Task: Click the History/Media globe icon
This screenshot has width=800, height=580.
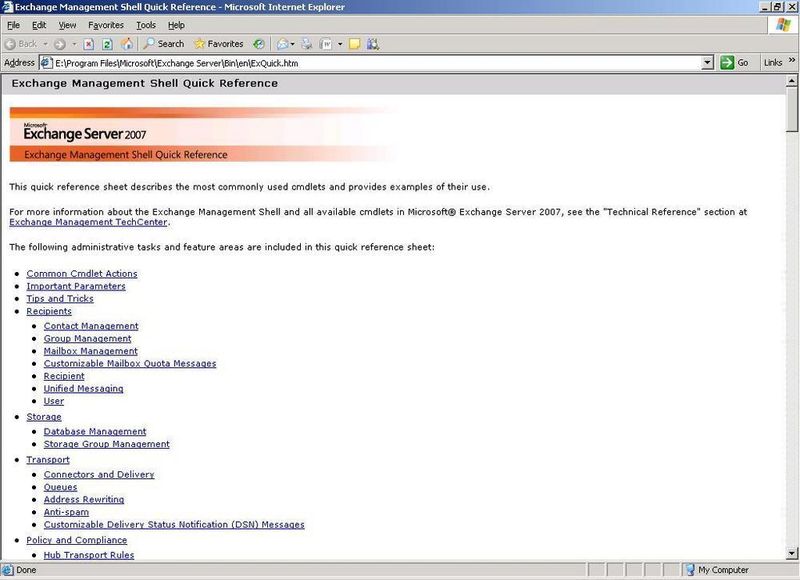Action: (259, 44)
